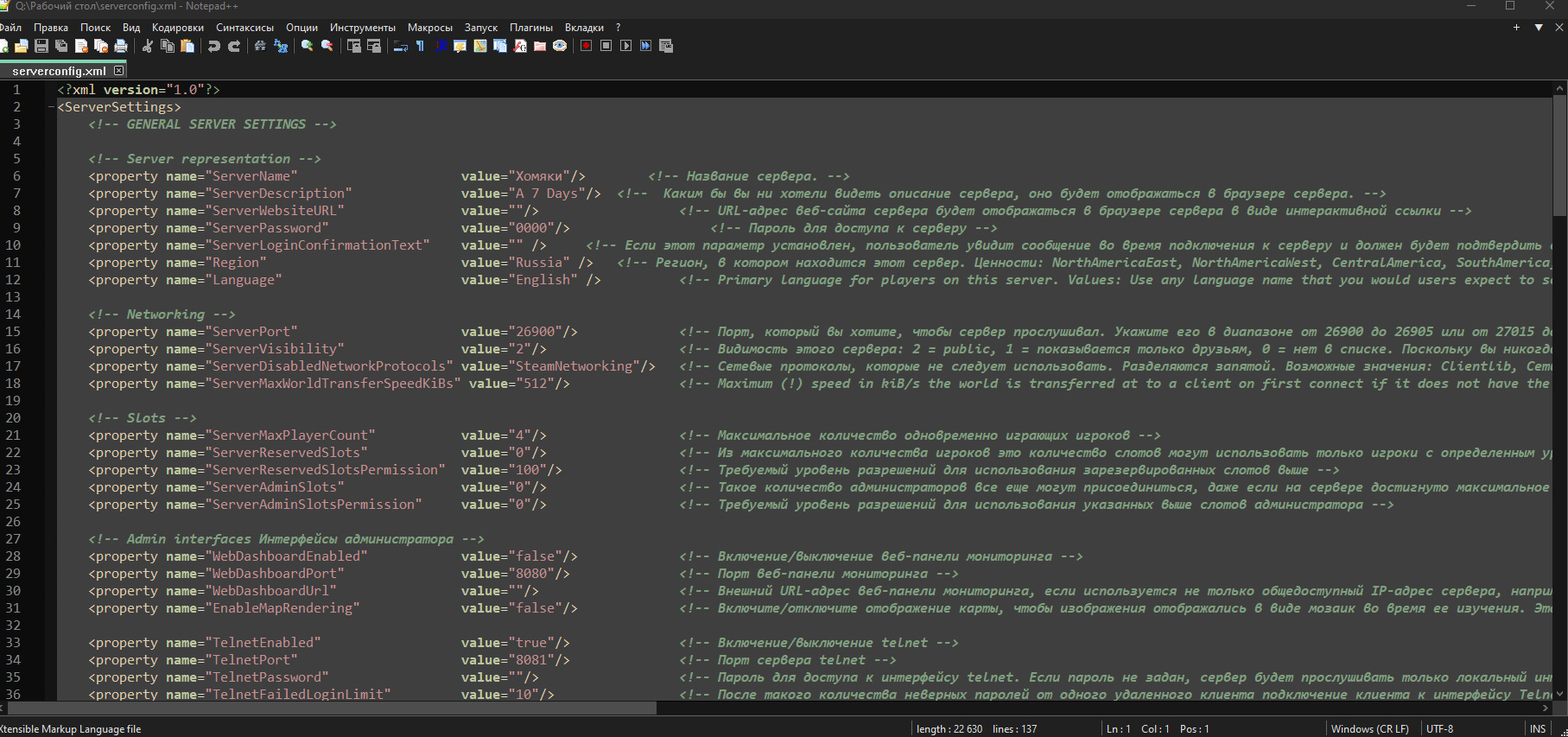Open the Макросы menu
The width and height of the screenshot is (1568, 737).
click(x=430, y=28)
